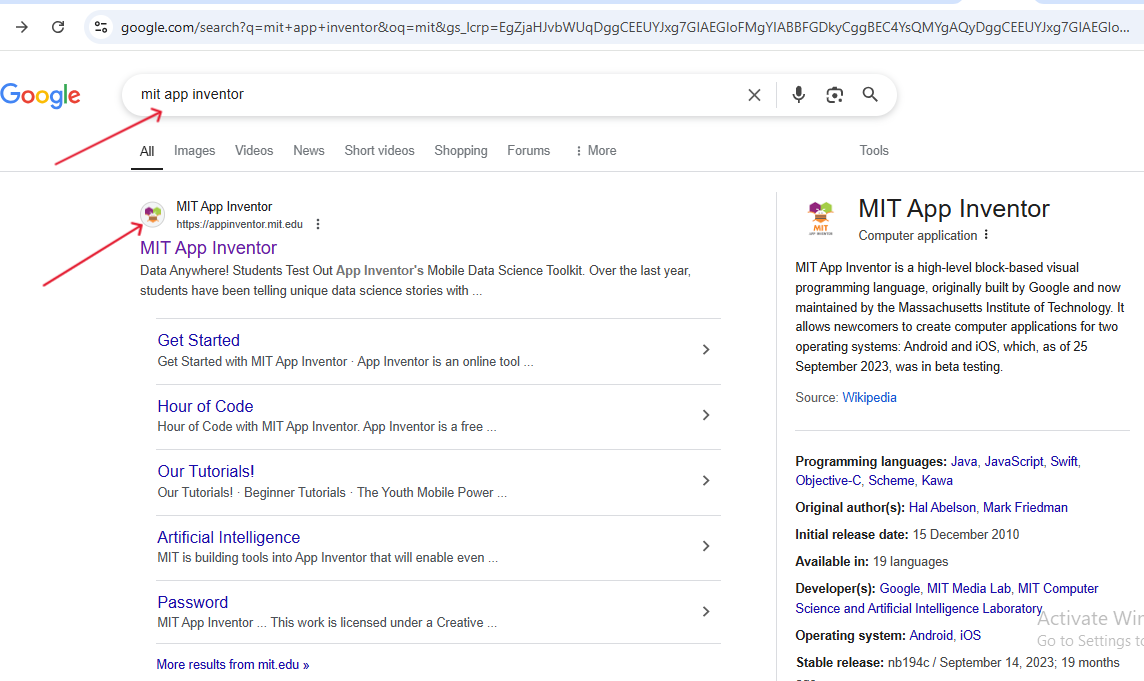The image size is (1144, 681).
Task: Open Our Tutorials! sitelink
Action: pyautogui.click(x=206, y=472)
